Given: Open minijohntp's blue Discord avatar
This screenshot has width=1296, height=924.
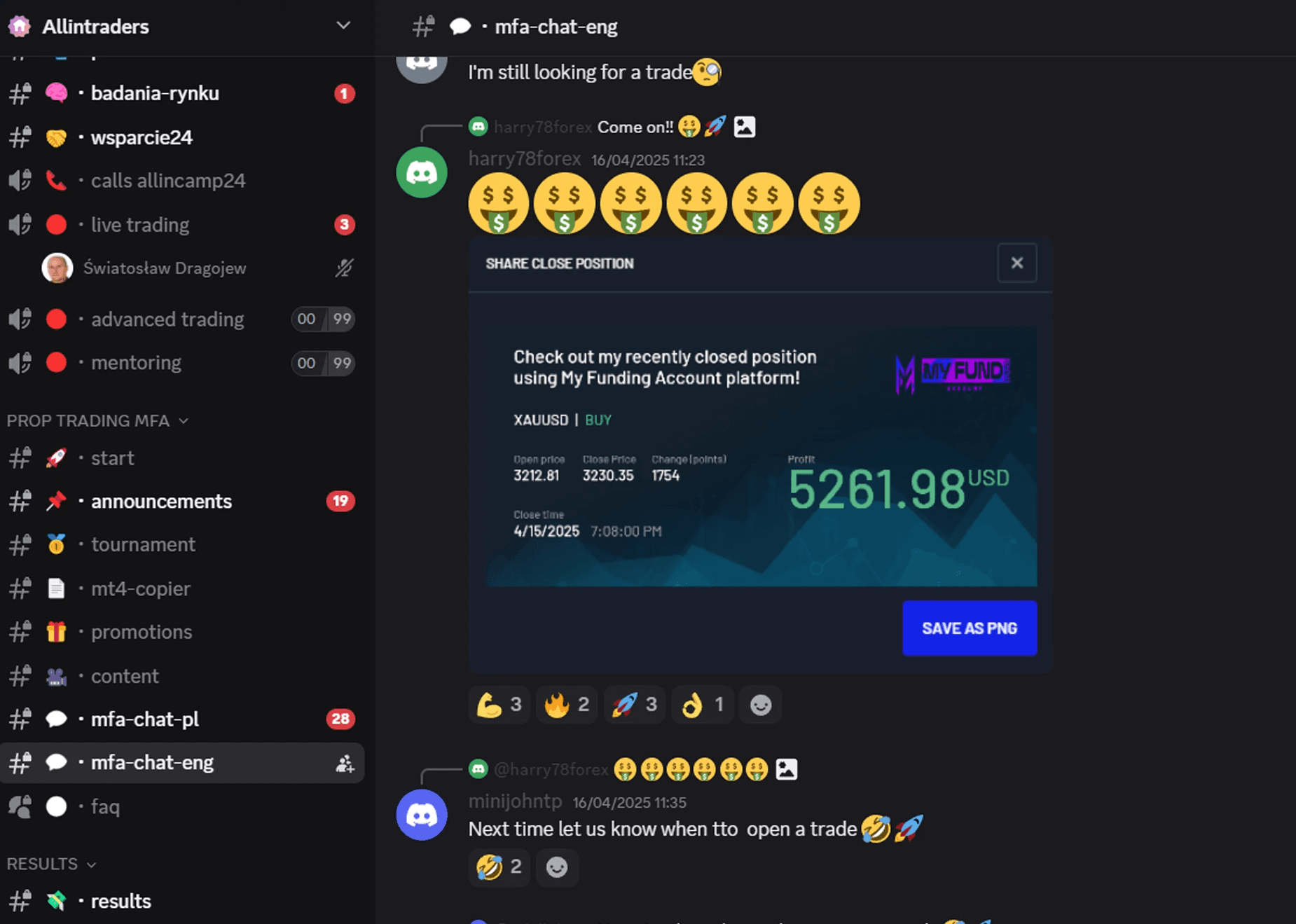Looking at the screenshot, I should 422,815.
